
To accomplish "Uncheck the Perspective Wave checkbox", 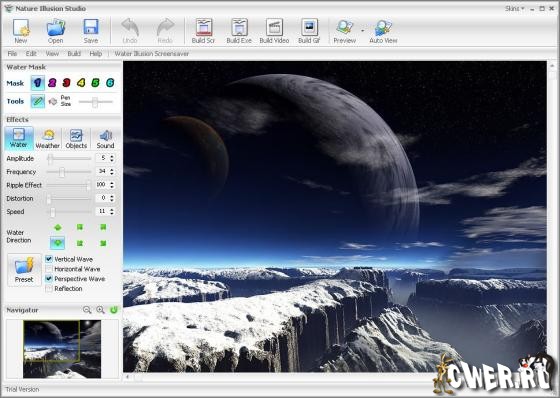I will click(x=49, y=278).
